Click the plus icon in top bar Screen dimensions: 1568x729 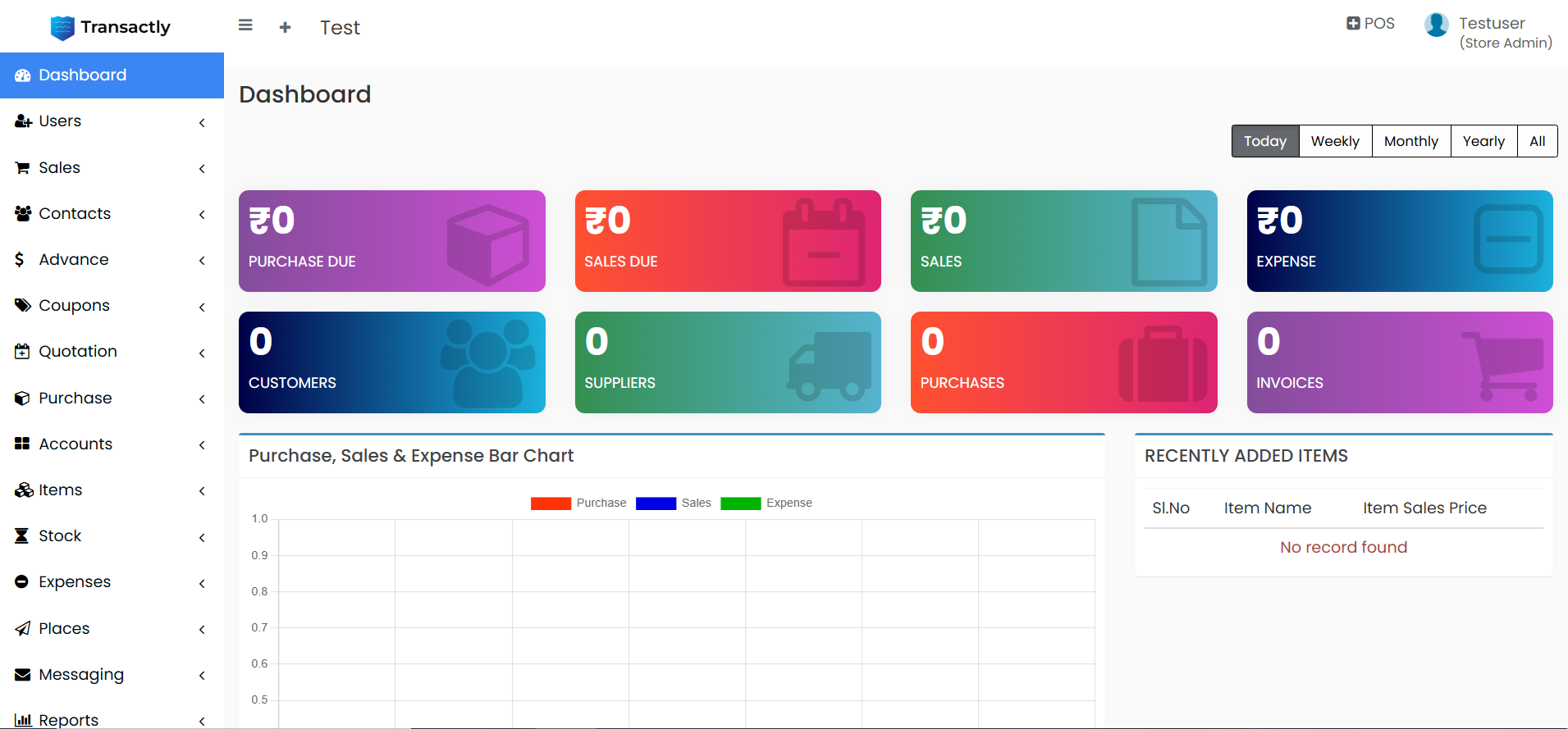point(285,28)
